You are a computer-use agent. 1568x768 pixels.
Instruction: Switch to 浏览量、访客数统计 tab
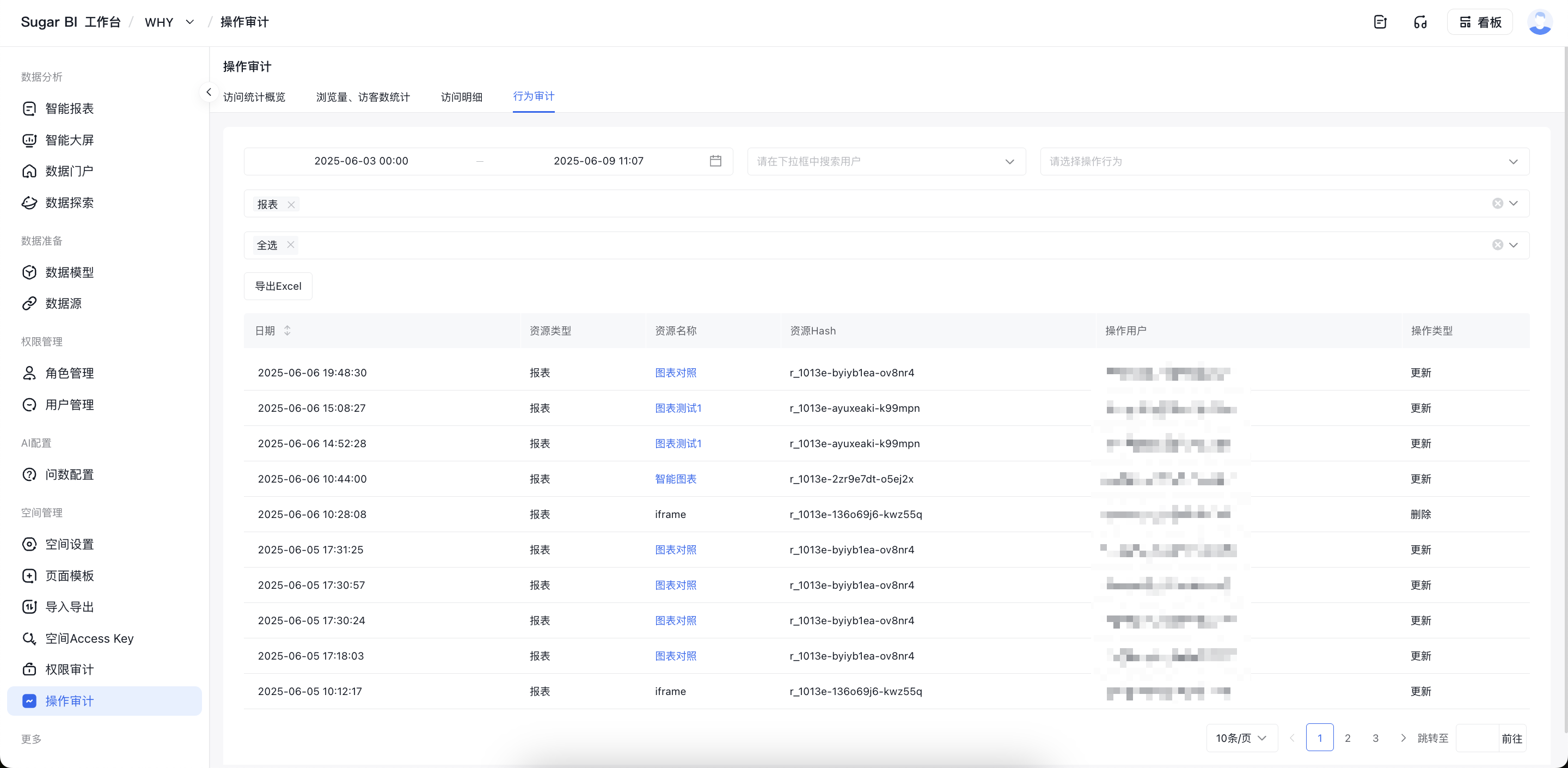(x=363, y=97)
